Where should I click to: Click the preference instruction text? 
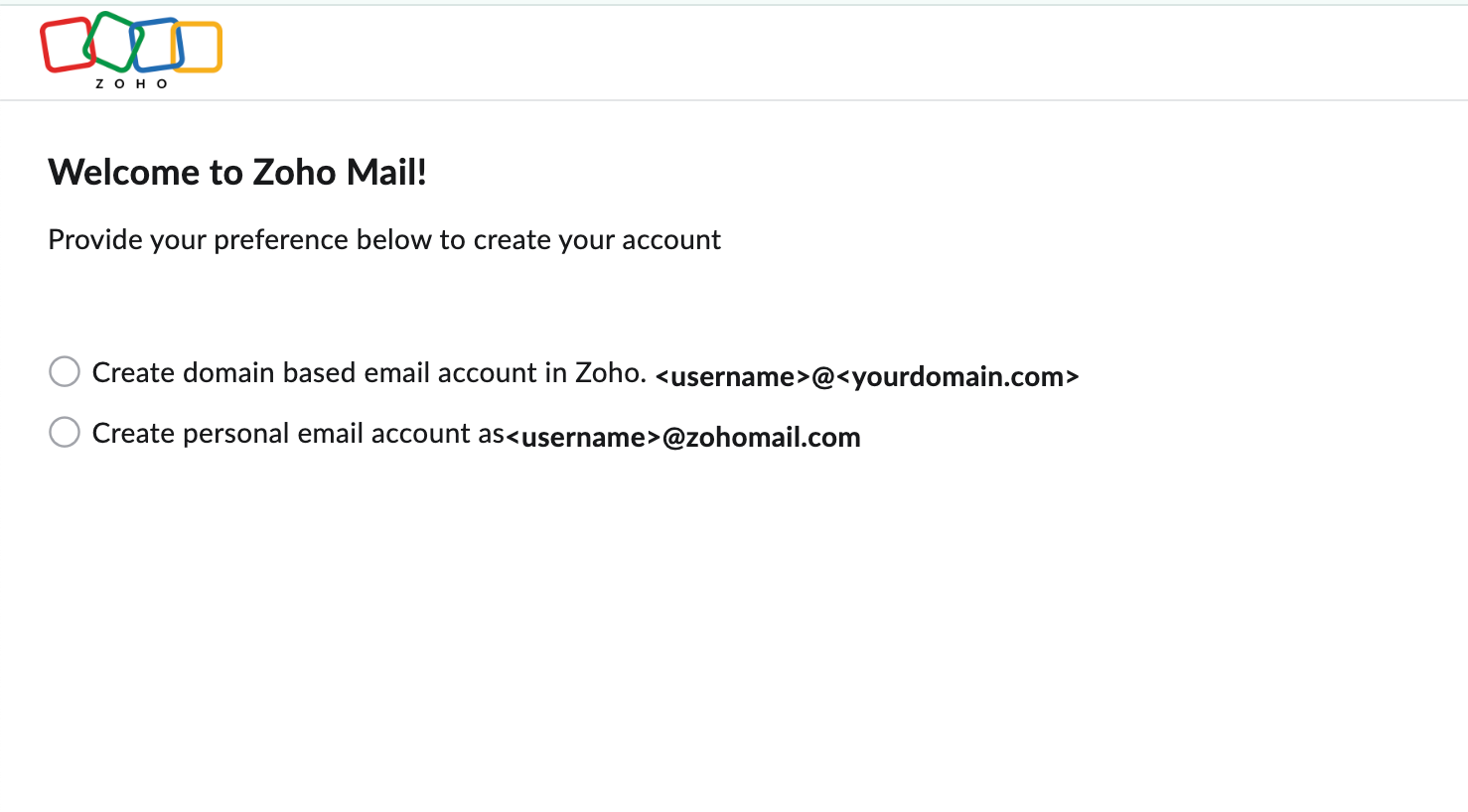click(x=384, y=239)
